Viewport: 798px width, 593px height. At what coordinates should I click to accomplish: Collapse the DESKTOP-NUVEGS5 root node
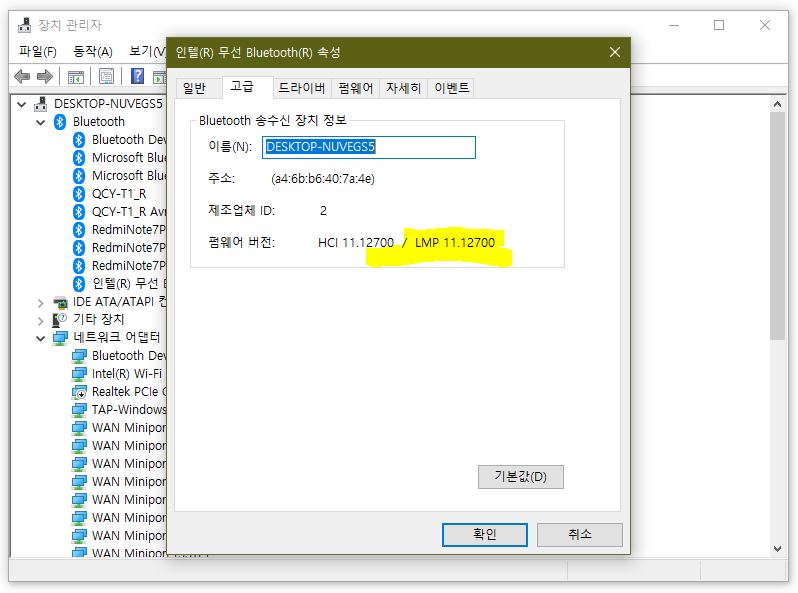[x=21, y=104]
